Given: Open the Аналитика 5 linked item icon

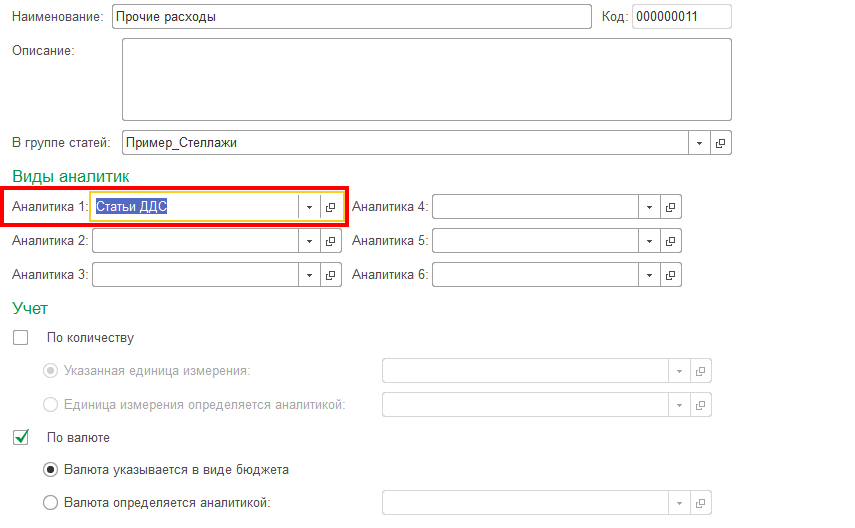Looking at the screenshot, I should click(670, 241).
